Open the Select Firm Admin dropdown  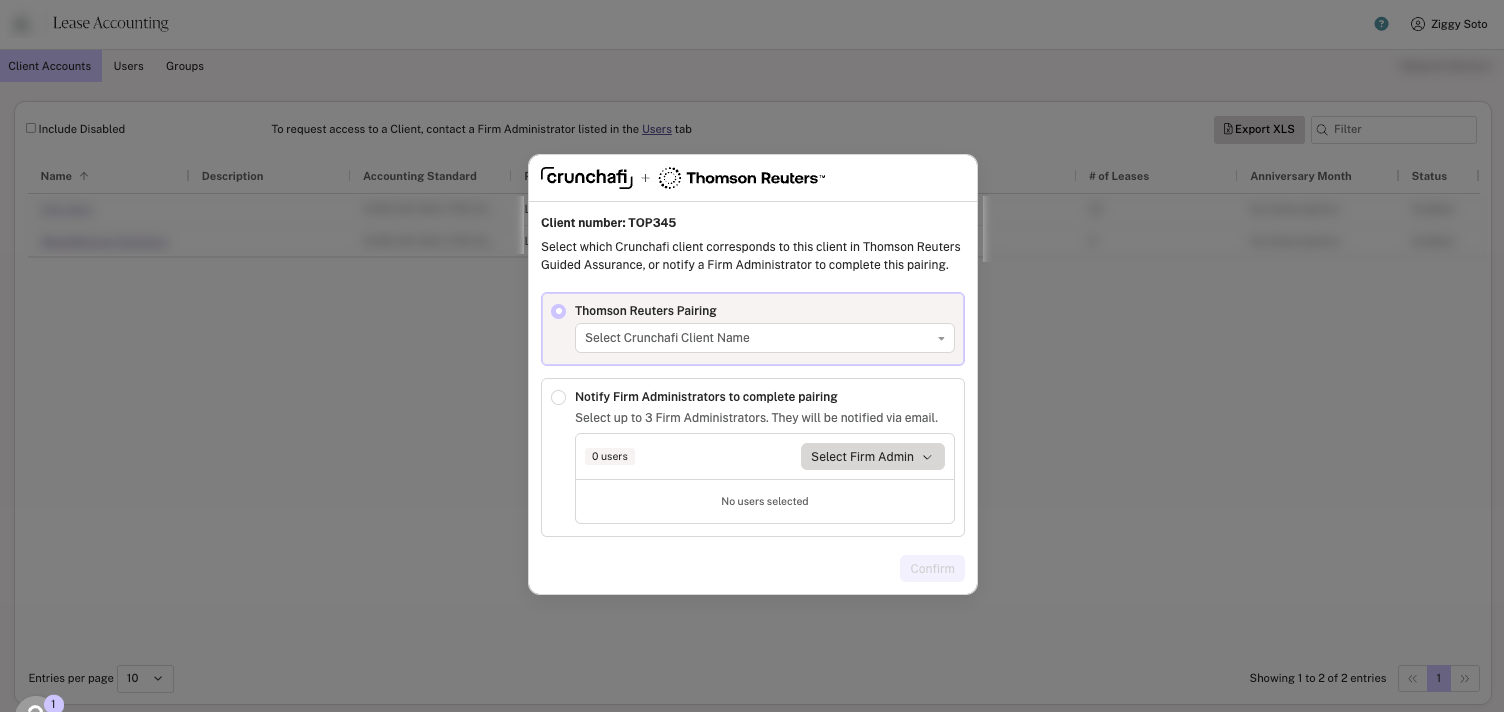coord(872,457)
